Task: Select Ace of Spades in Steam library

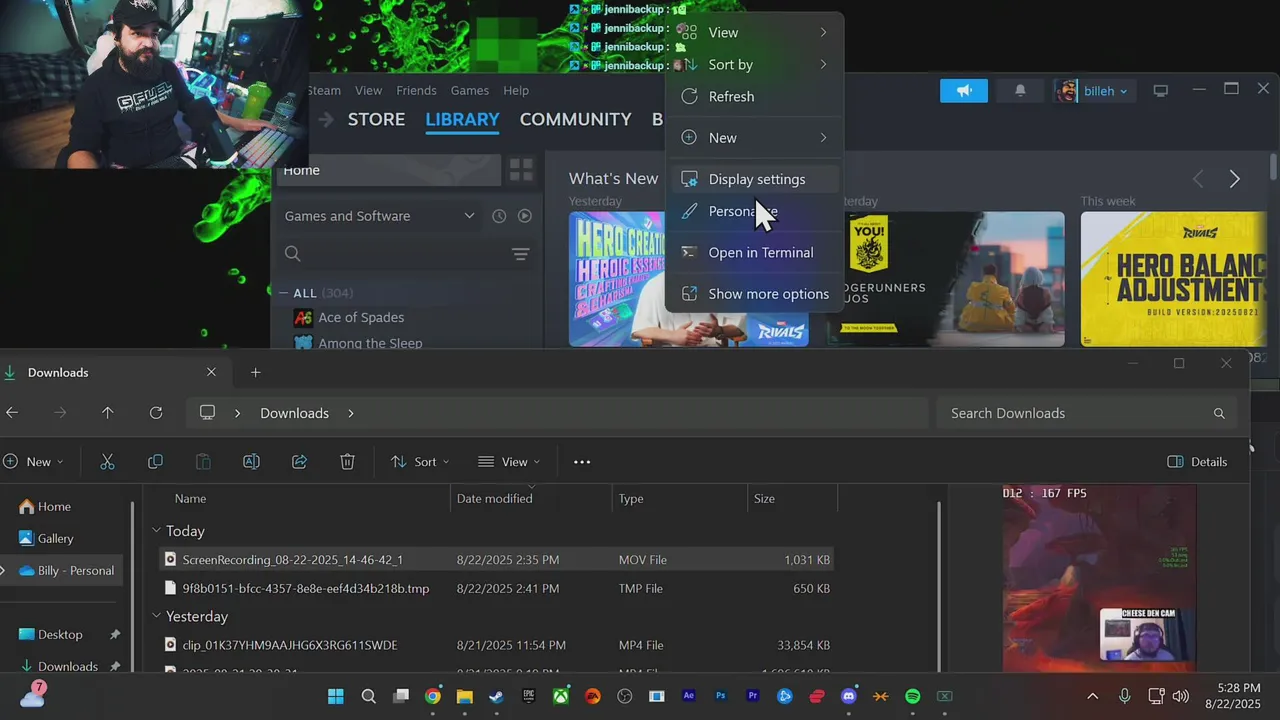Action: (x=361, y=317)
